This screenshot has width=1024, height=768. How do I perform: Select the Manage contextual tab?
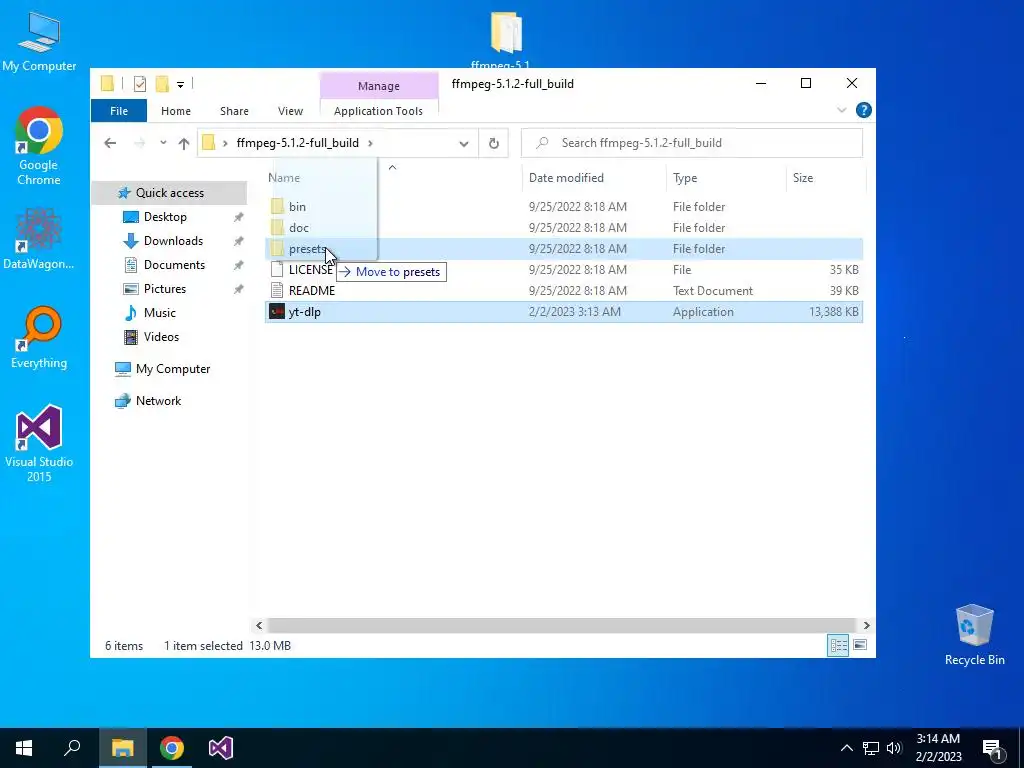pos(379,86)
